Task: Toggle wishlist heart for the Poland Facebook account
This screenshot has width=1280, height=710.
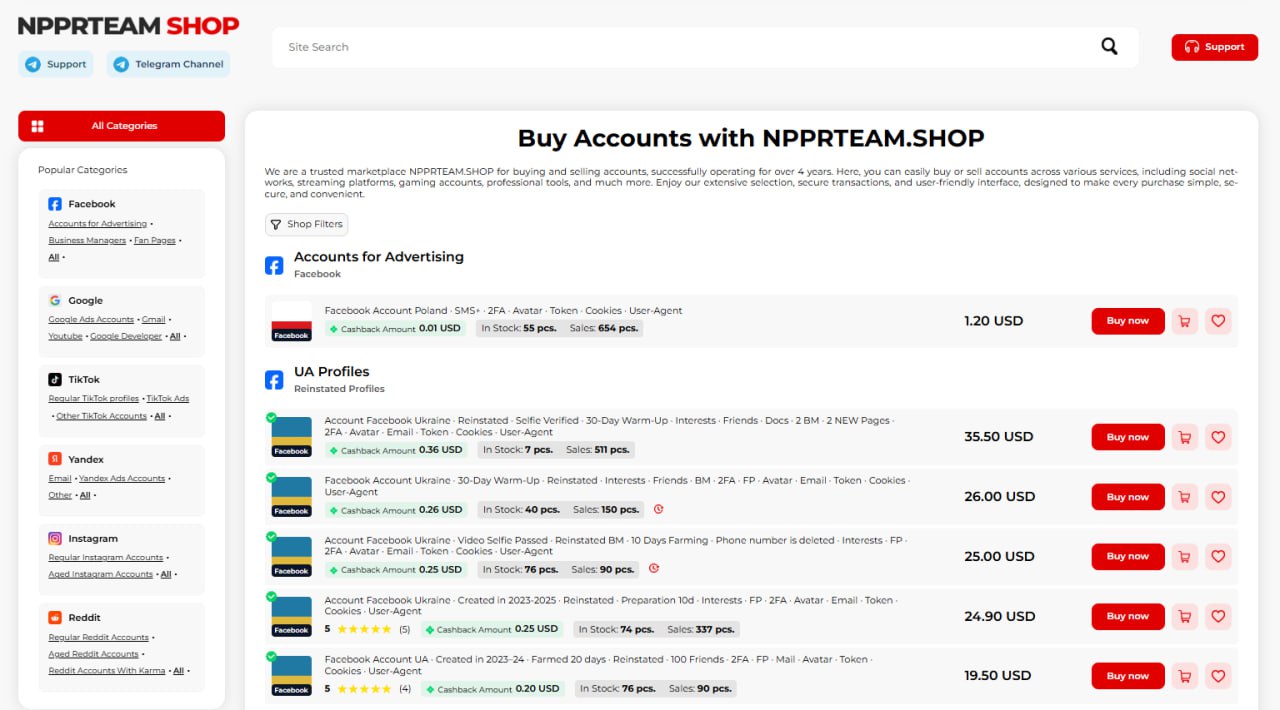Action: (1217, 321)
